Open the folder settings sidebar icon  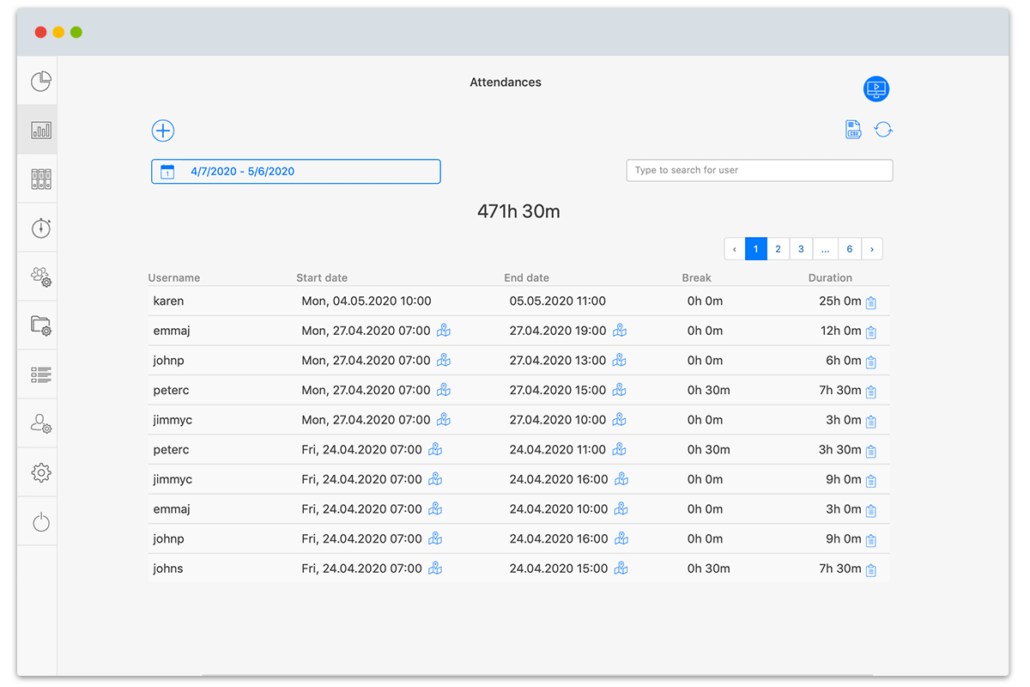(x=39, y=325)
